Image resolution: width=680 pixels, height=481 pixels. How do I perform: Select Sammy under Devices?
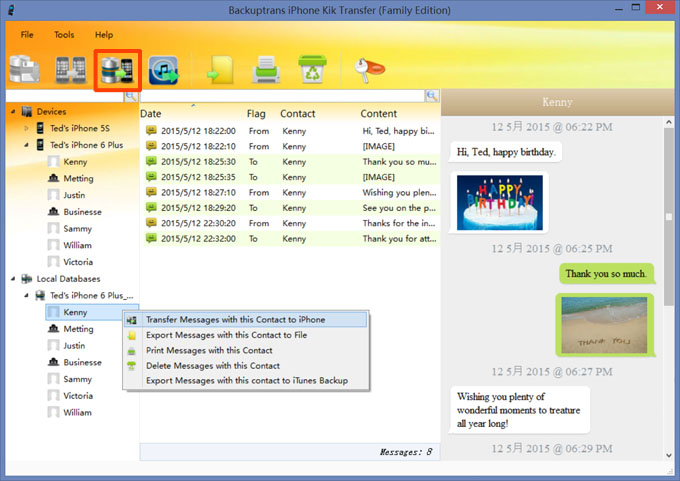click(x=78, y=229)
